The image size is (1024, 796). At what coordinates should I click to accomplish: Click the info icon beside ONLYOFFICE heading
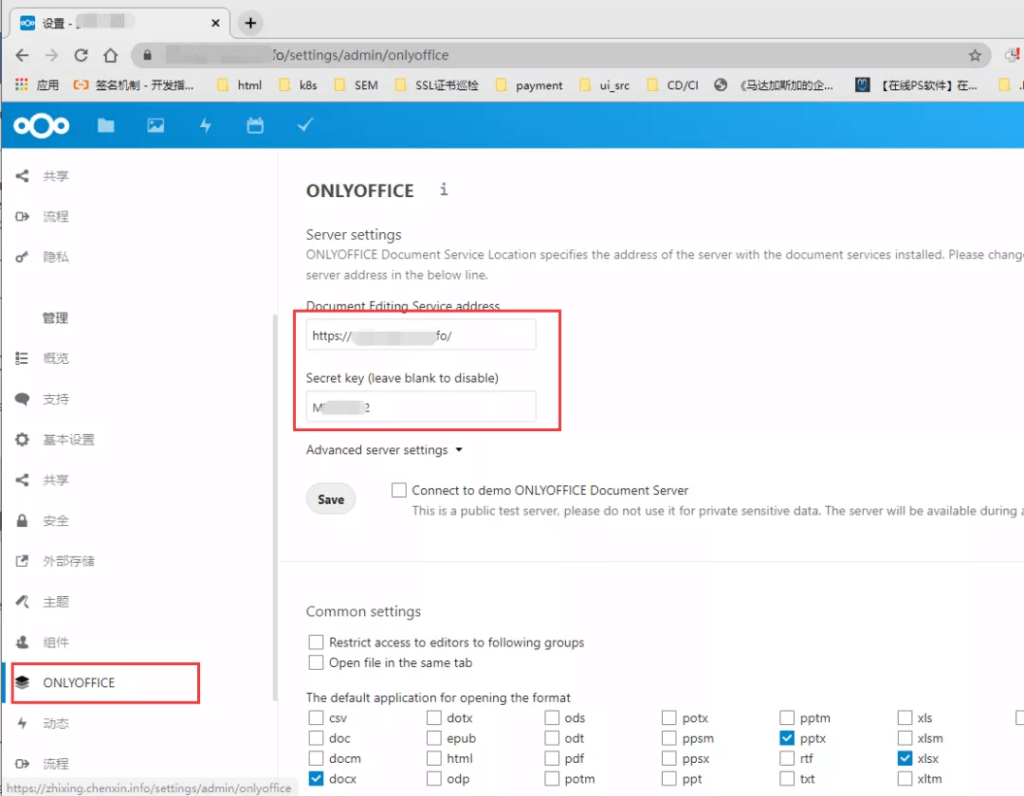[444, 189]
